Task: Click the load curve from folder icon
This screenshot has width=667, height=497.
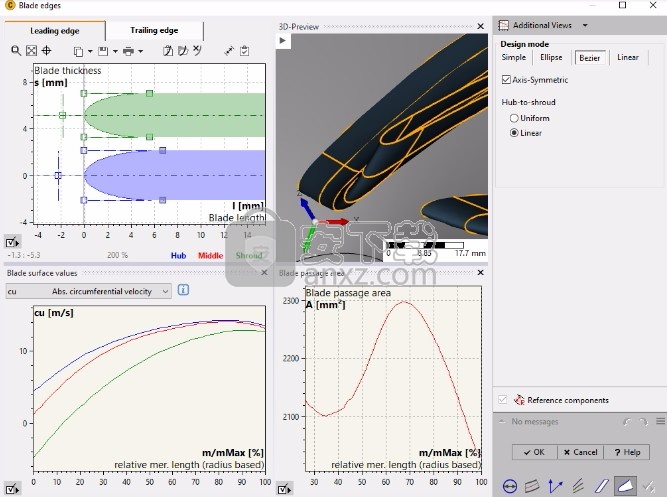Action: tap(183, 51)
